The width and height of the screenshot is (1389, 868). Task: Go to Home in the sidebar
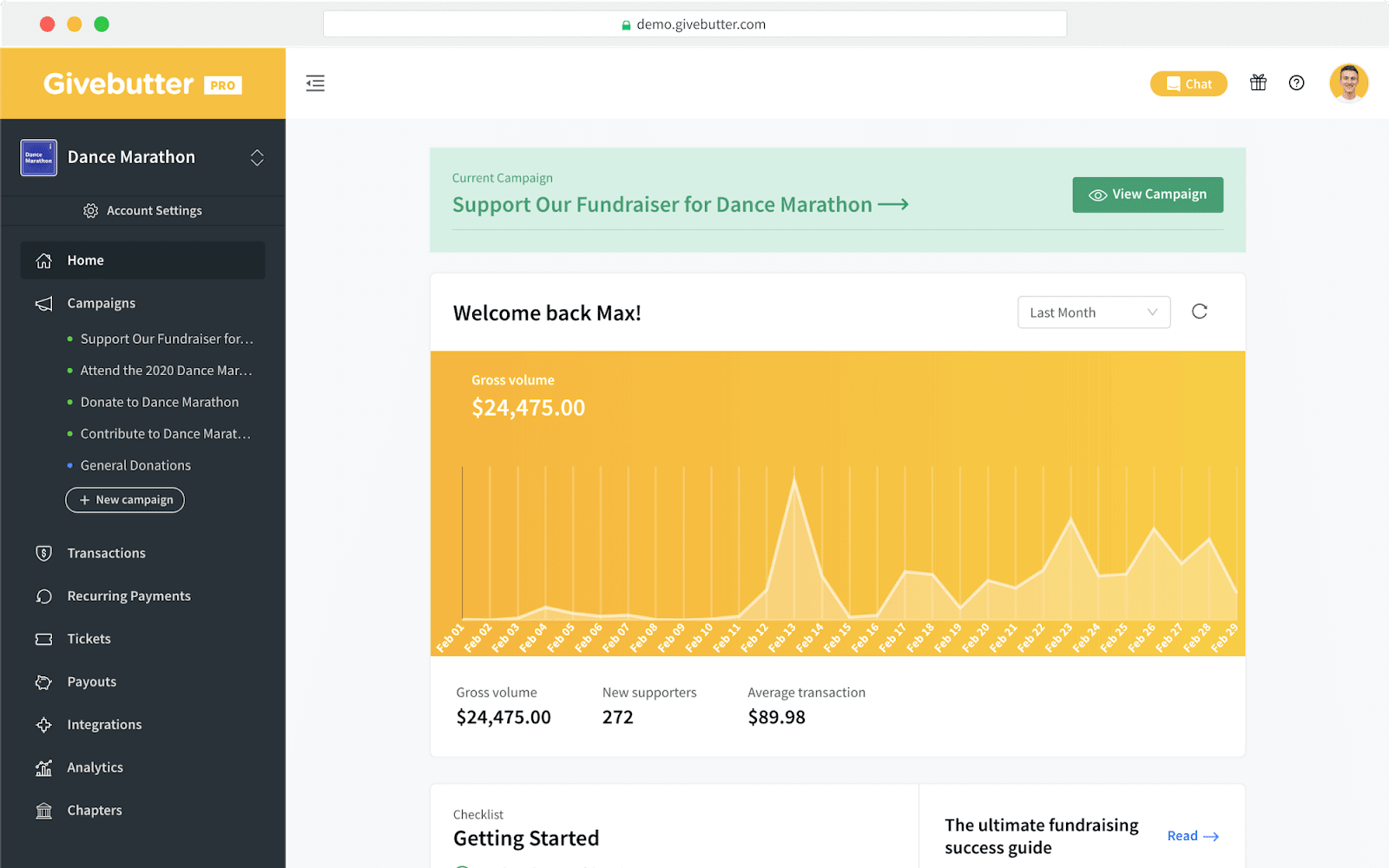[142, 260]
